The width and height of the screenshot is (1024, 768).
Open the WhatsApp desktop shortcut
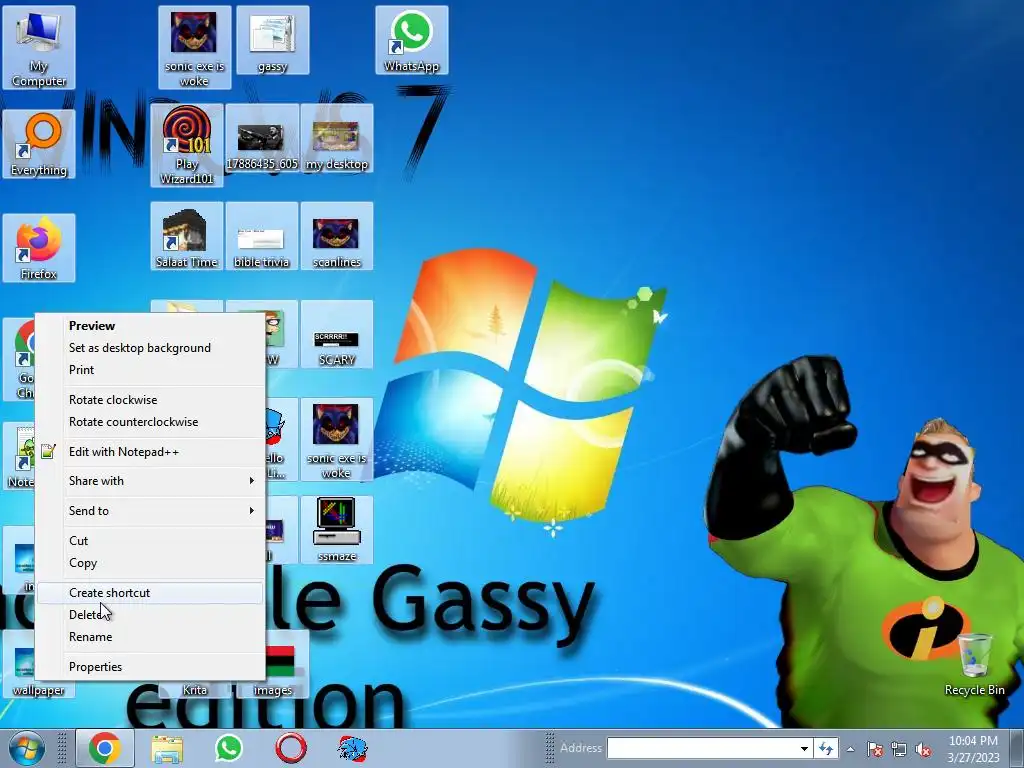click(x=411, y=40)
